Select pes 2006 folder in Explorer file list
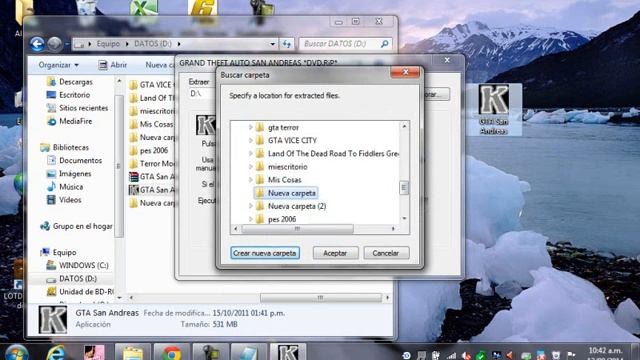 149,151
